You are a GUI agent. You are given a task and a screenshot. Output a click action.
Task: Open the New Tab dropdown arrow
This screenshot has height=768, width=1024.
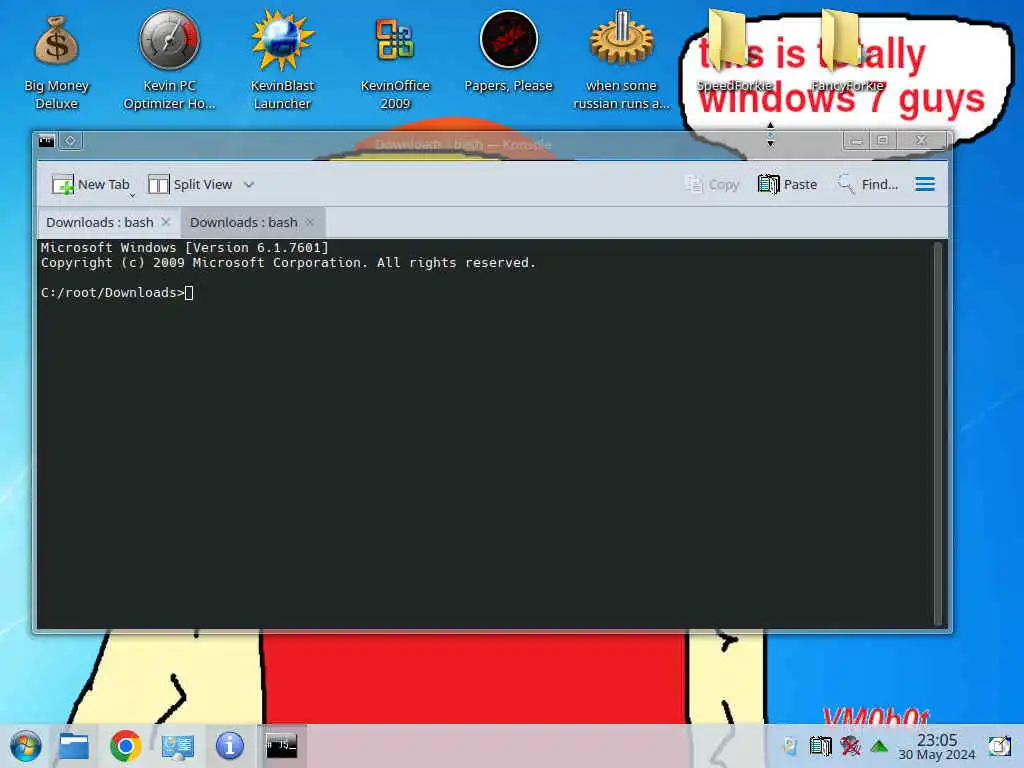pos(133,195)
